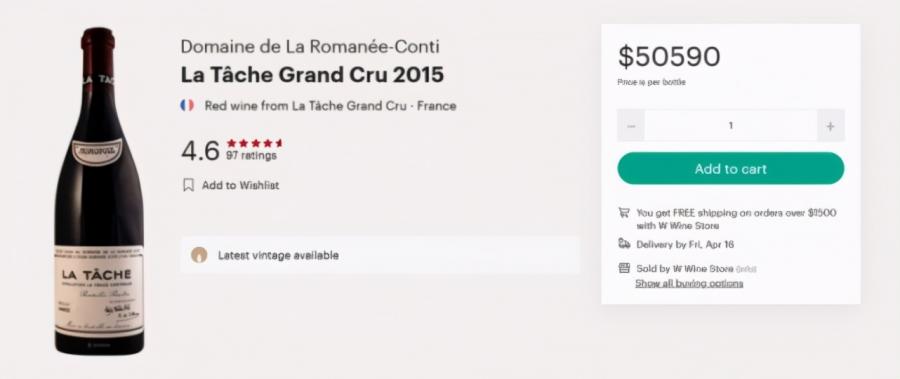The image size is (900, 379).
Task: Decrease quantity with the minus button
Action: 631,126
